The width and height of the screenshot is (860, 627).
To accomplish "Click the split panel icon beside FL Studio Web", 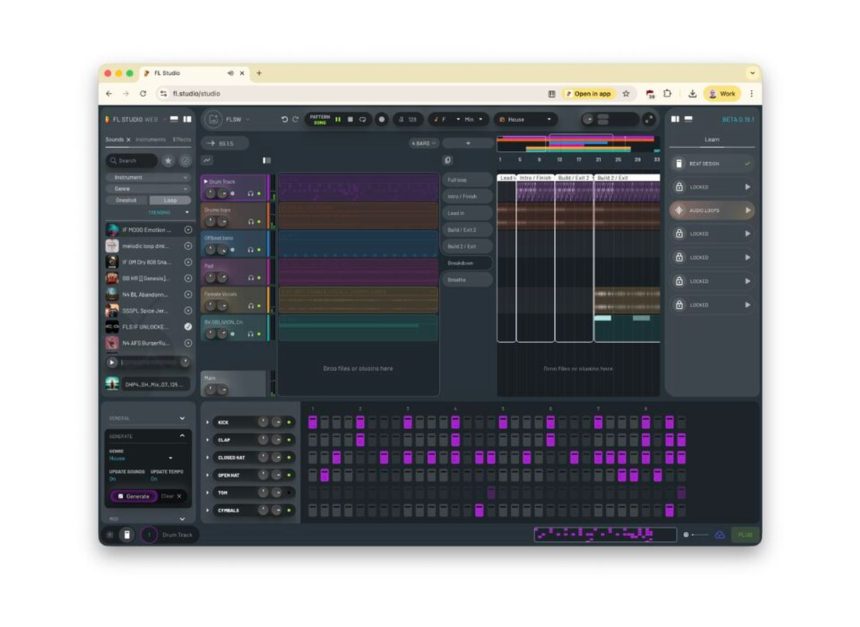I will pos(187,119).
